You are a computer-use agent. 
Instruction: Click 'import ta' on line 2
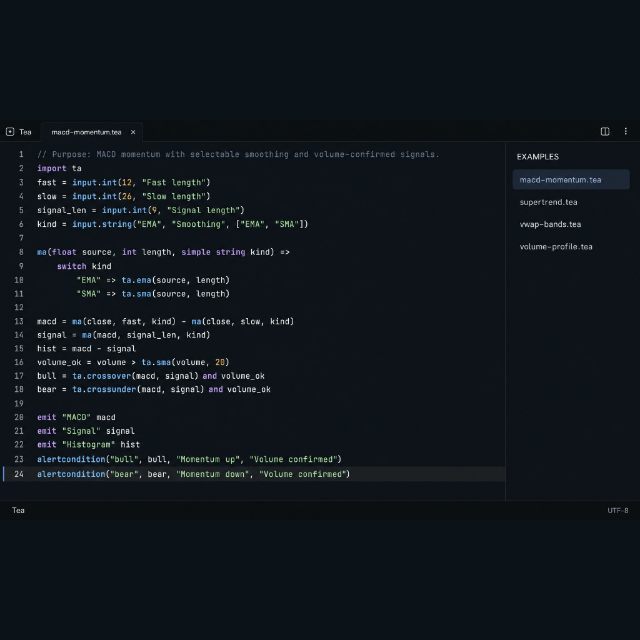(x=59, y=168)
